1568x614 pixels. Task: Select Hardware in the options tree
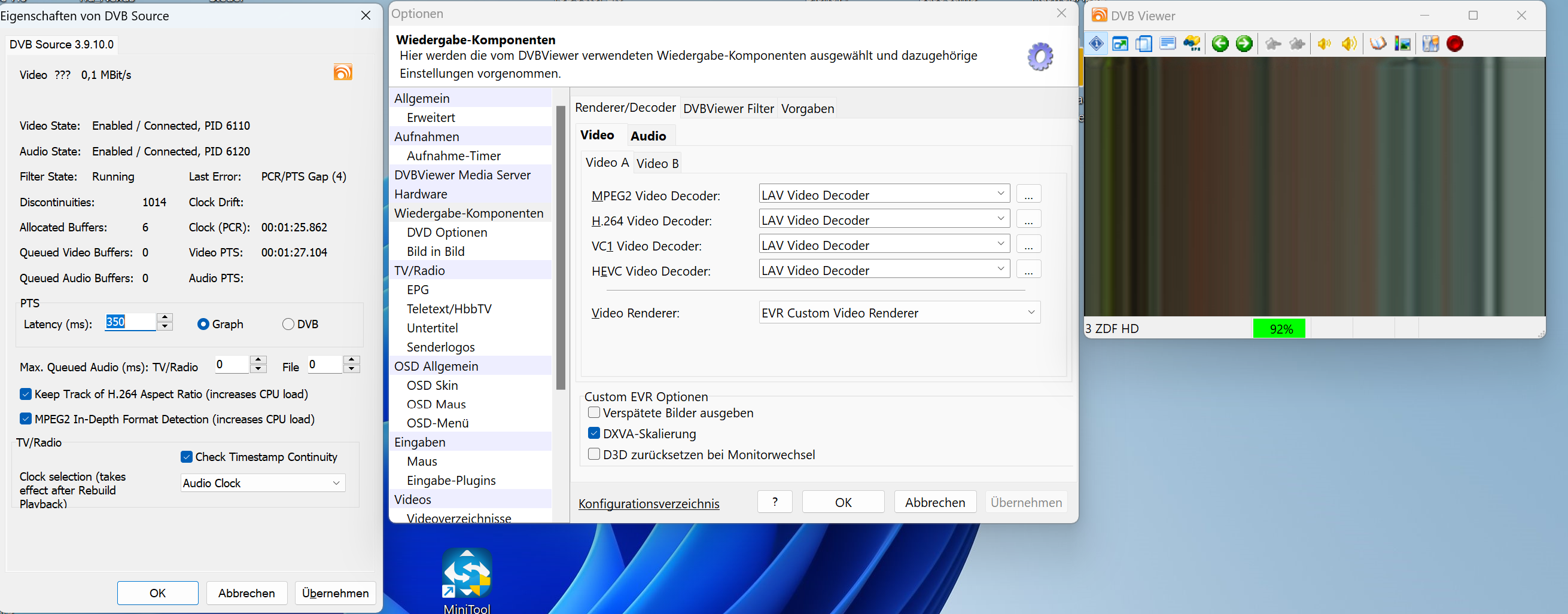[x=421, y=194]
